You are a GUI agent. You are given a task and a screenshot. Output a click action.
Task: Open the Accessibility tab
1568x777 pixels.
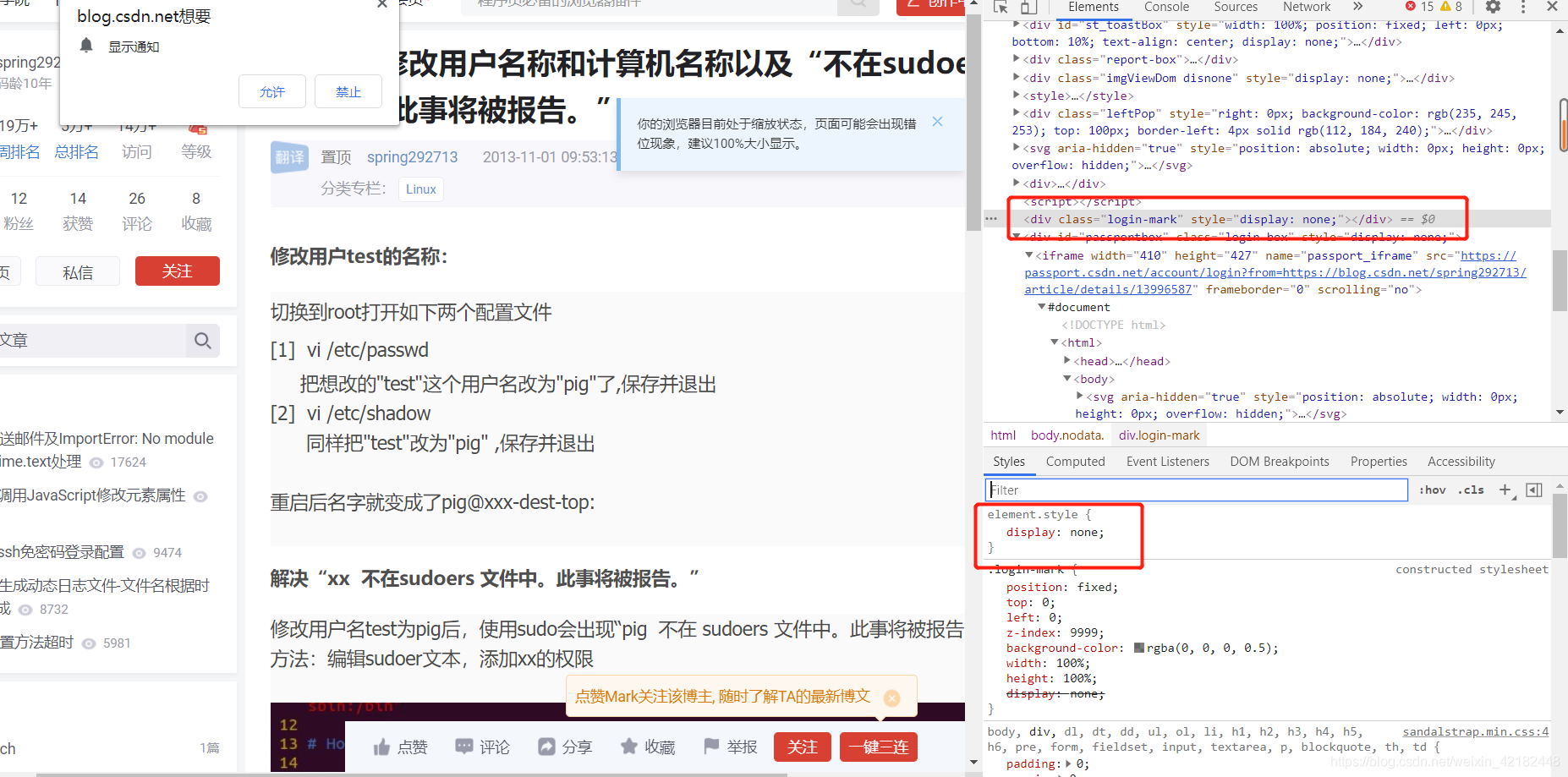[1461, 462]
